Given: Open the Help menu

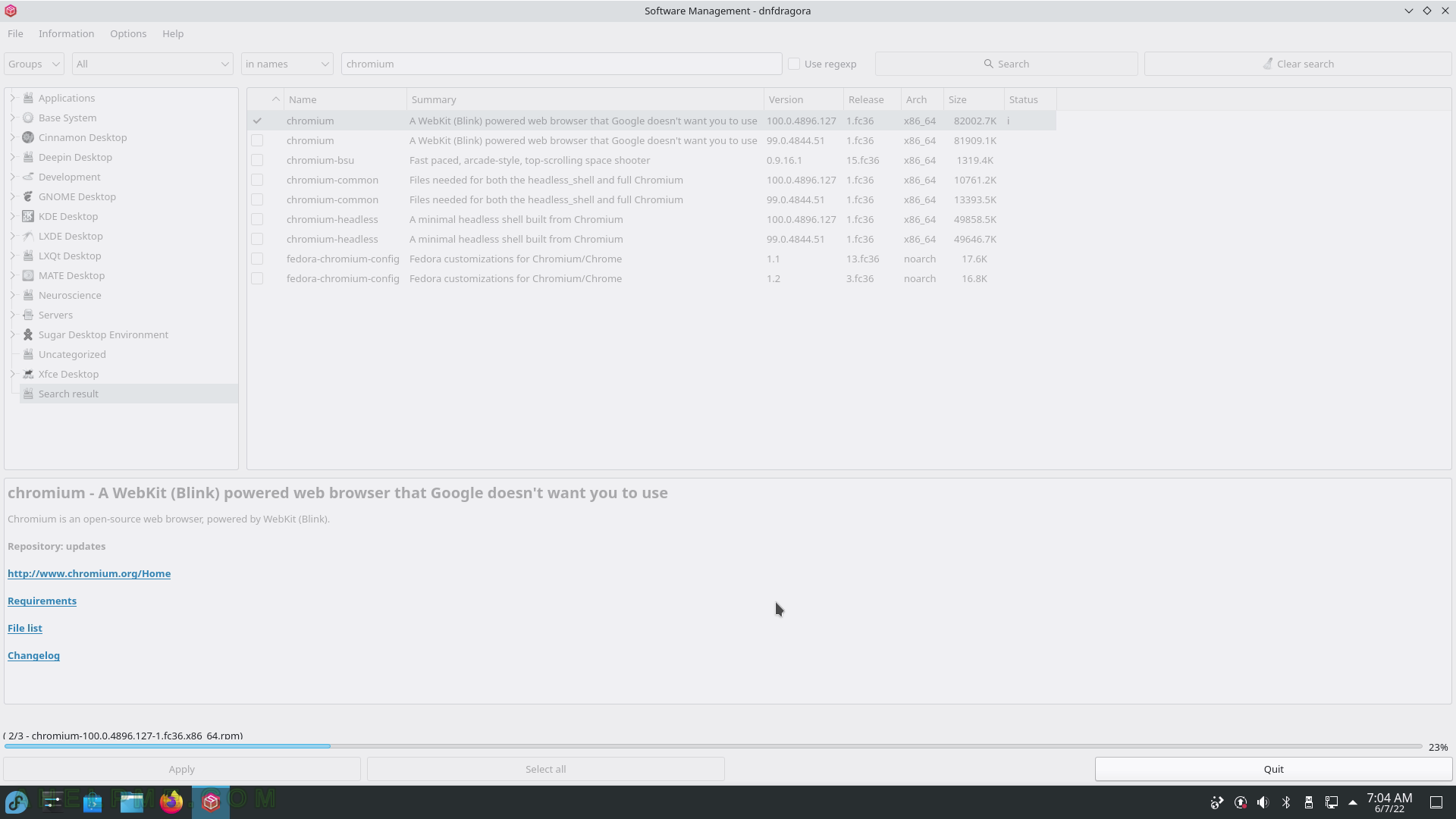Looking at the screenshot, I should (x=173, y=33).
